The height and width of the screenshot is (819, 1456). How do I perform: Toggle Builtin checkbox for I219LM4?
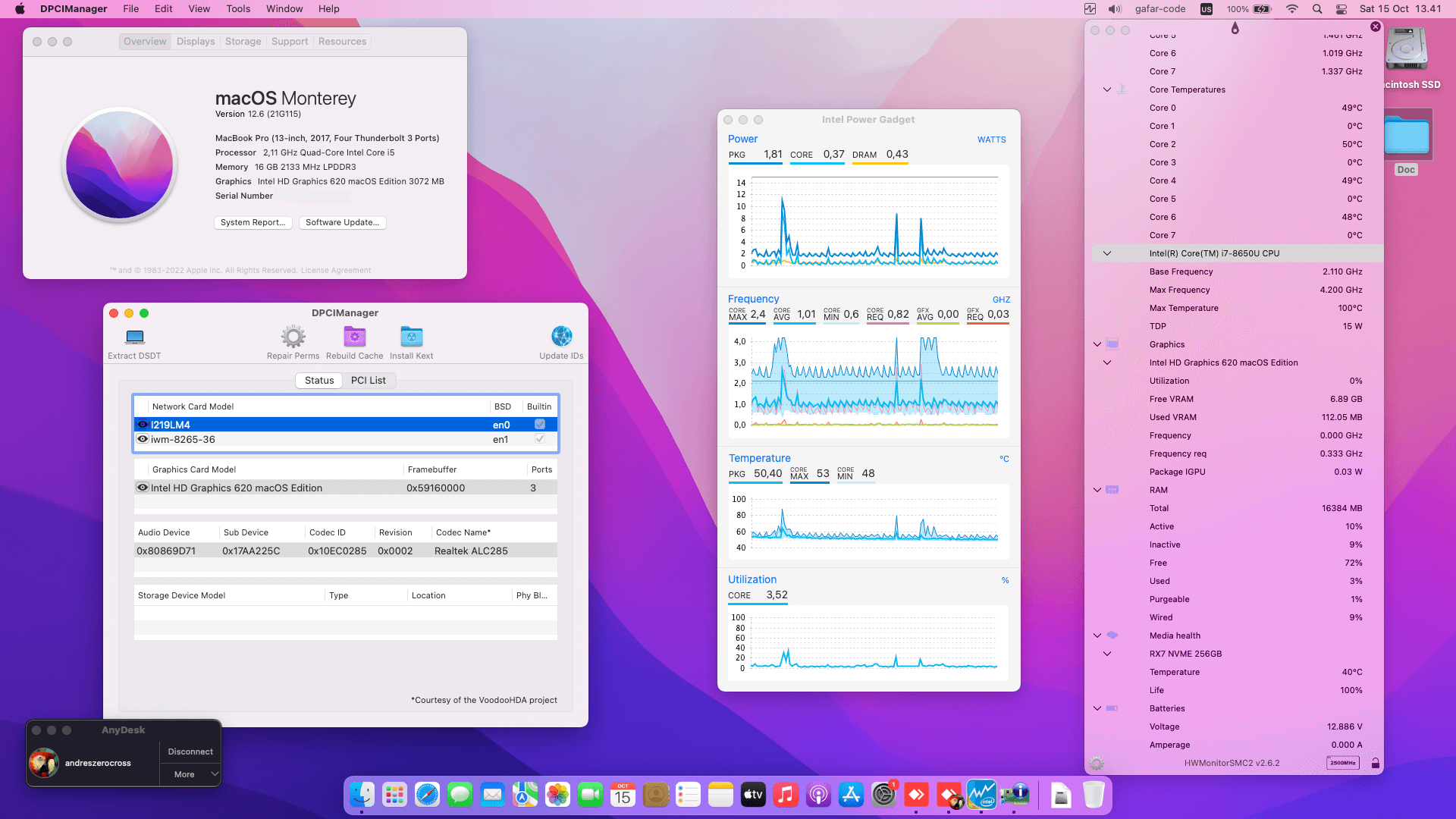click(540, 425)
